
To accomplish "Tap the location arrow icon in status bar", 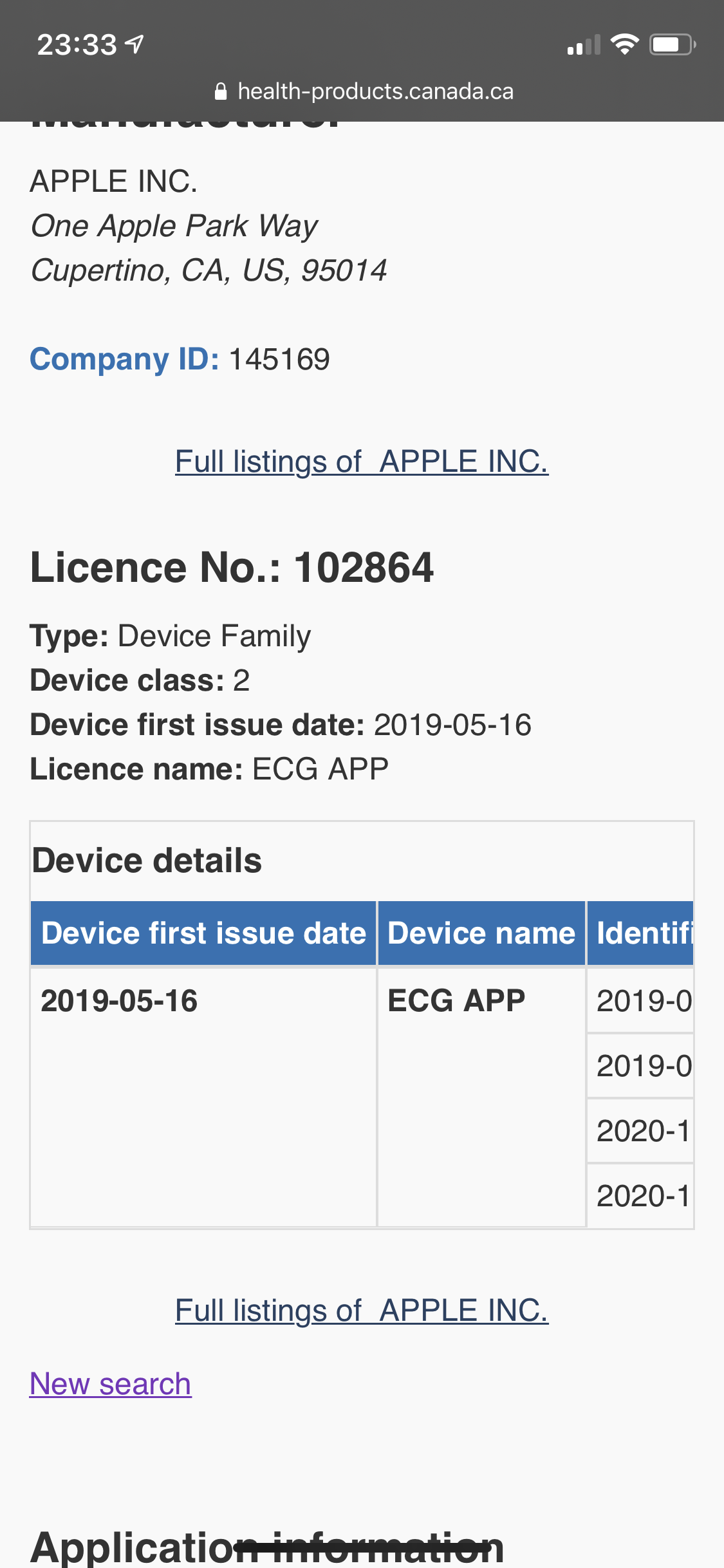I will (x=135, y=44).
